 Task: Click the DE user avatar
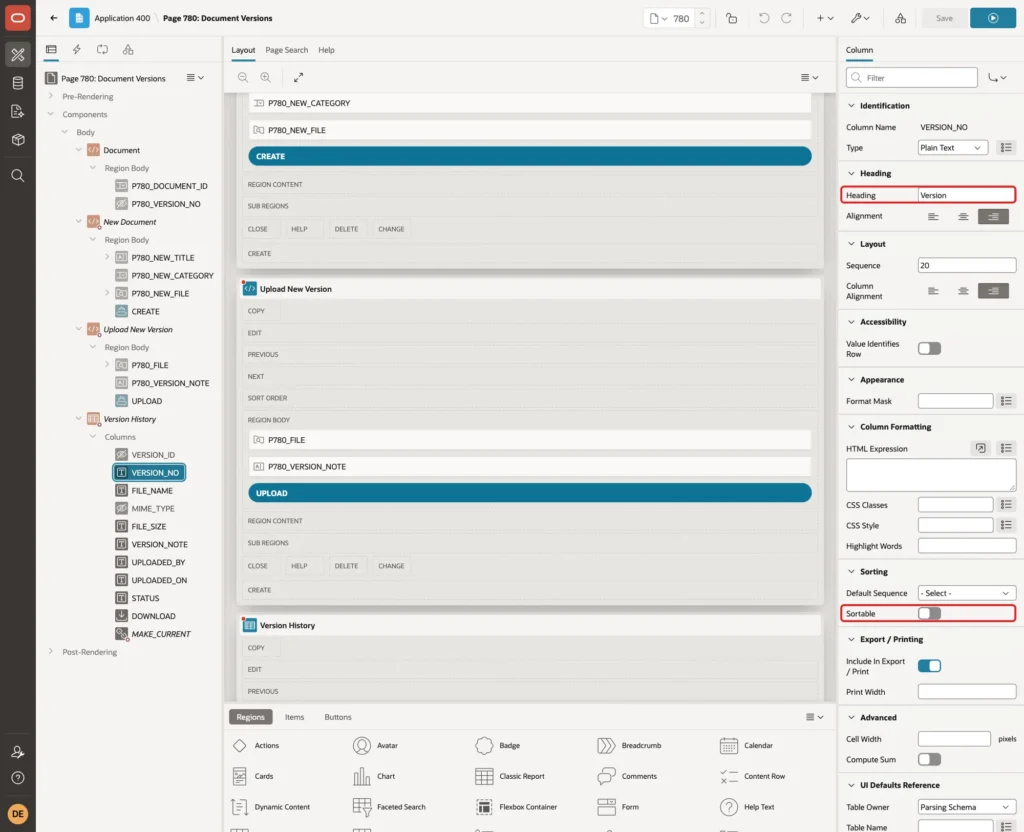(x=18, y=814)
